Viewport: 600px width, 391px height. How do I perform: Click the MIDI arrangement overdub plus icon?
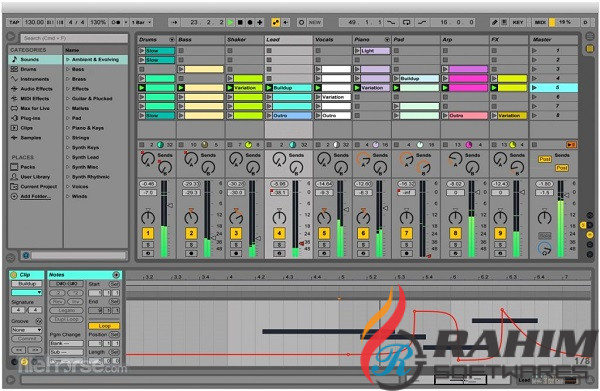[x=260, y=23]
